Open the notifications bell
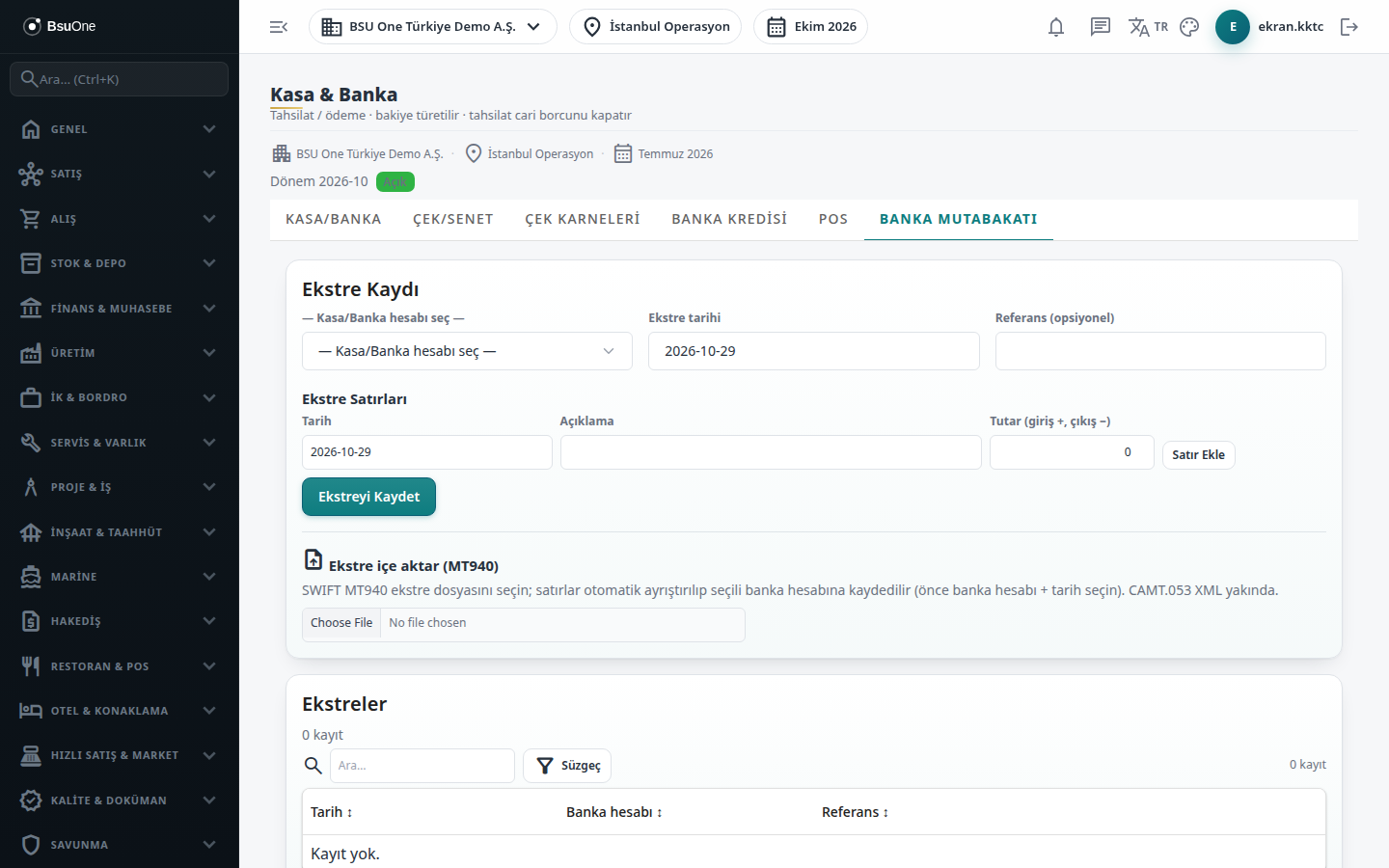Viewport: 1389px width, 868px height. pyautogui.click(x=1056, y=27)
